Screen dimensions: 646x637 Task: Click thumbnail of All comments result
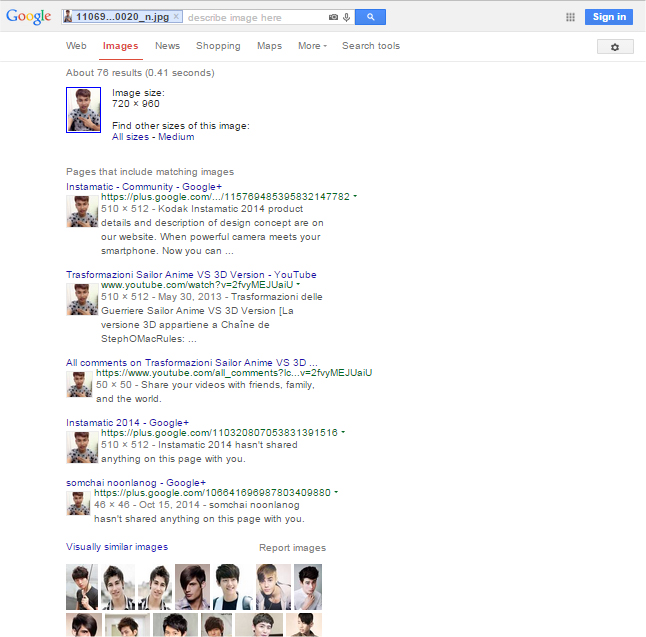pyautogui.click(x=80, y=384)
